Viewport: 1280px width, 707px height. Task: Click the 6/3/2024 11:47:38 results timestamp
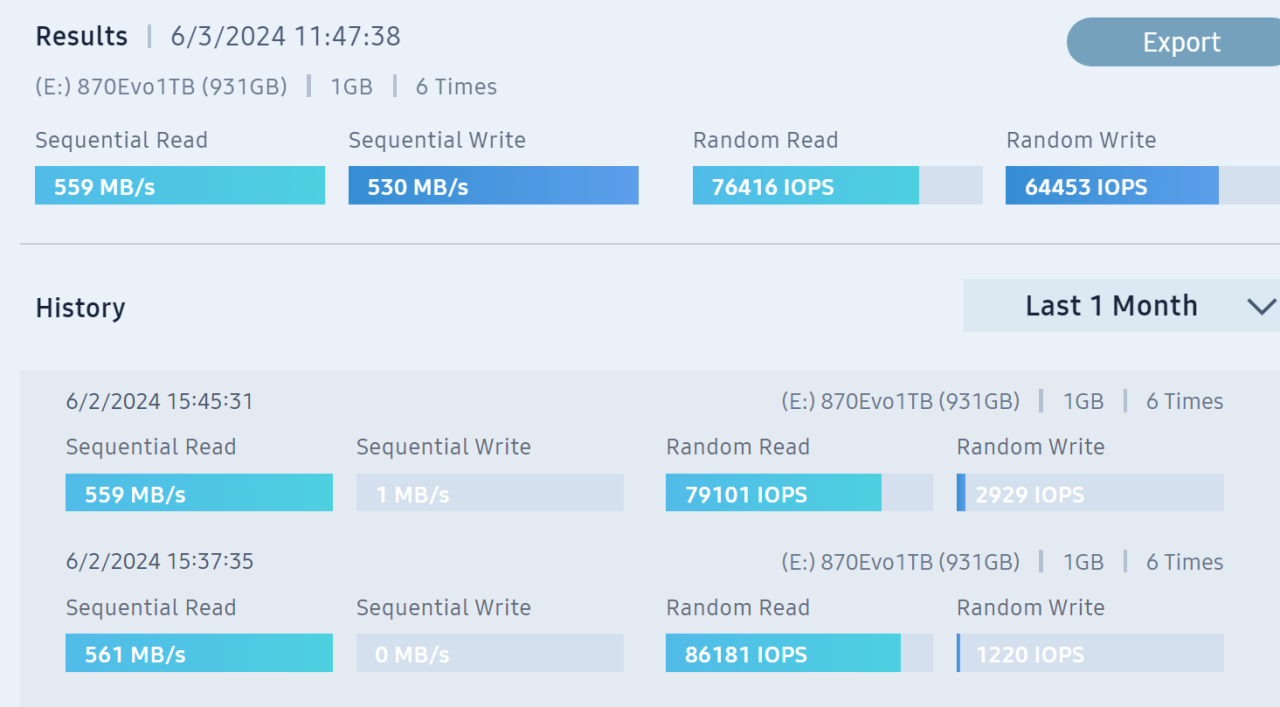[286, 37]
